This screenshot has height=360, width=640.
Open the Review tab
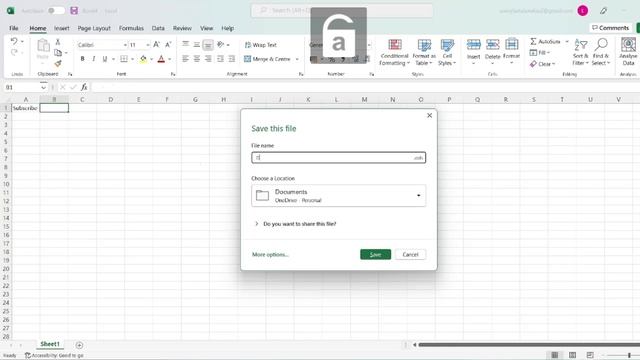[x=182, y=28]
